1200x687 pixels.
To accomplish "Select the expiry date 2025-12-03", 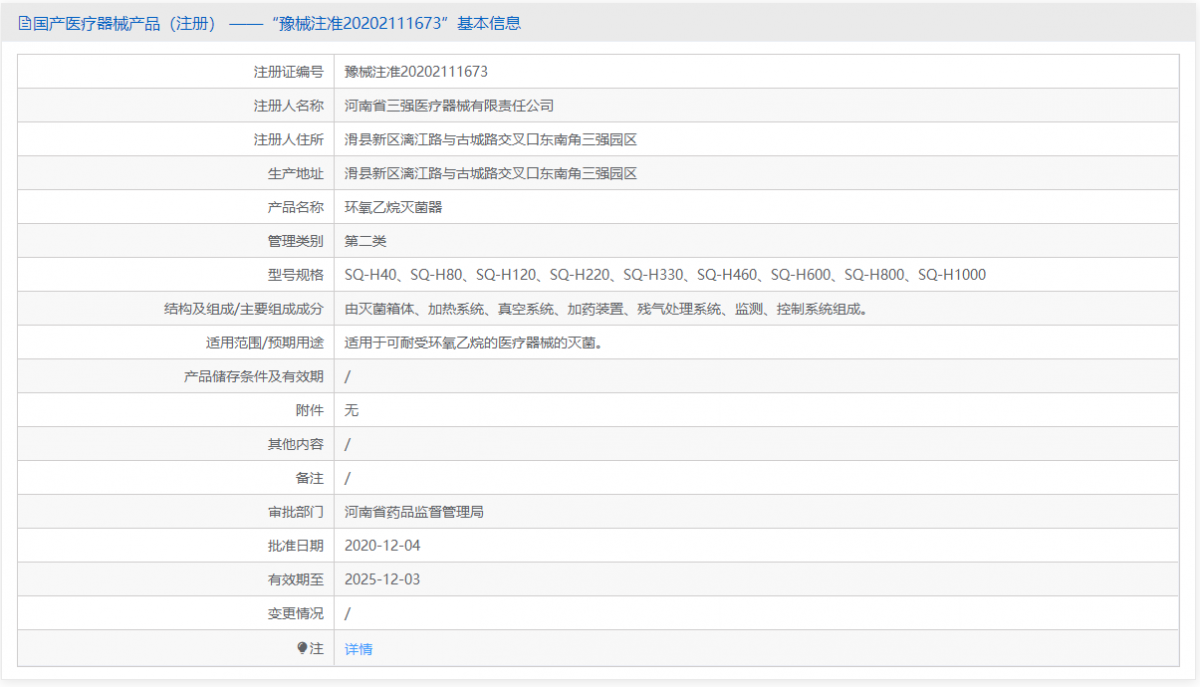I will [382, 579].
